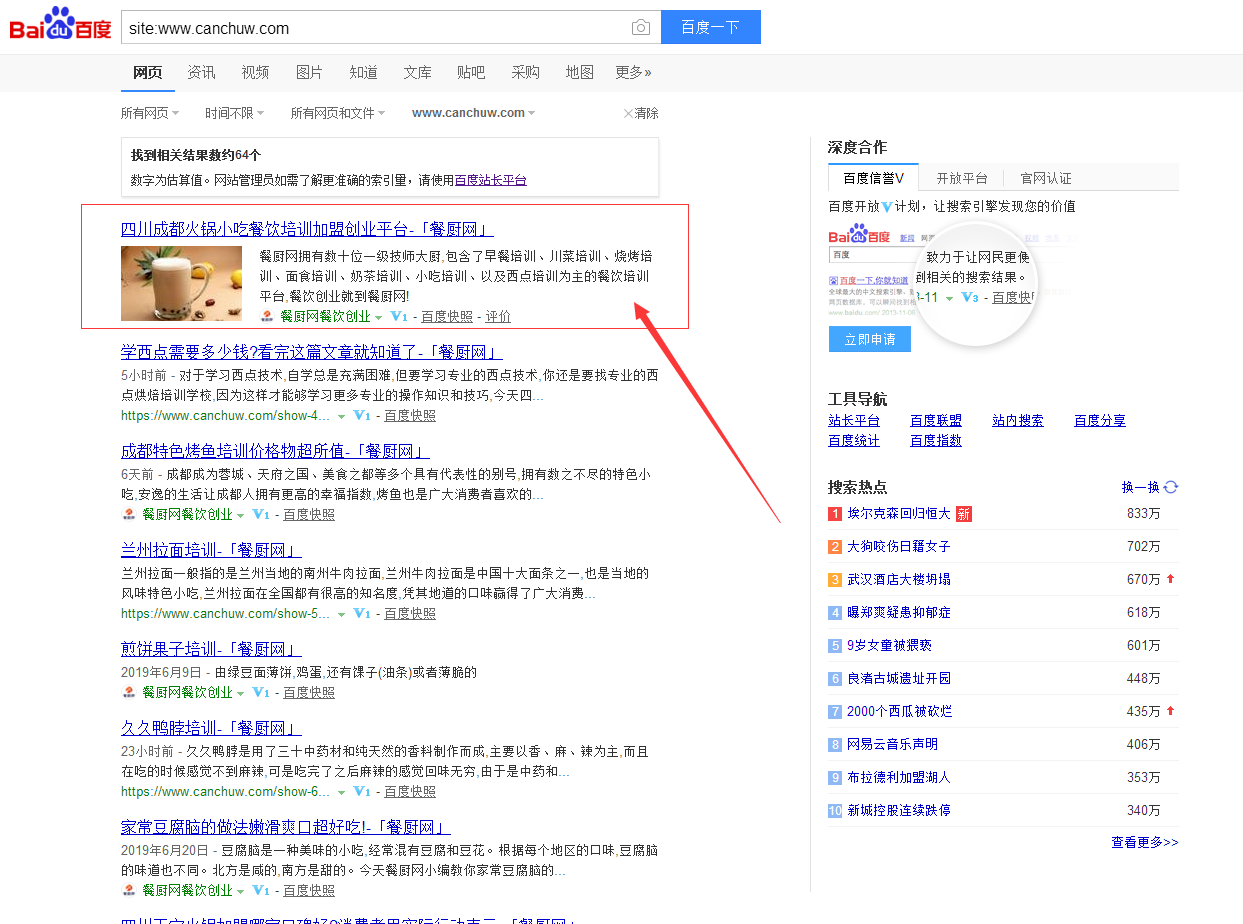Open 更多» menu in search tabs
This screenshot has height=924, width=1243.
633,72
